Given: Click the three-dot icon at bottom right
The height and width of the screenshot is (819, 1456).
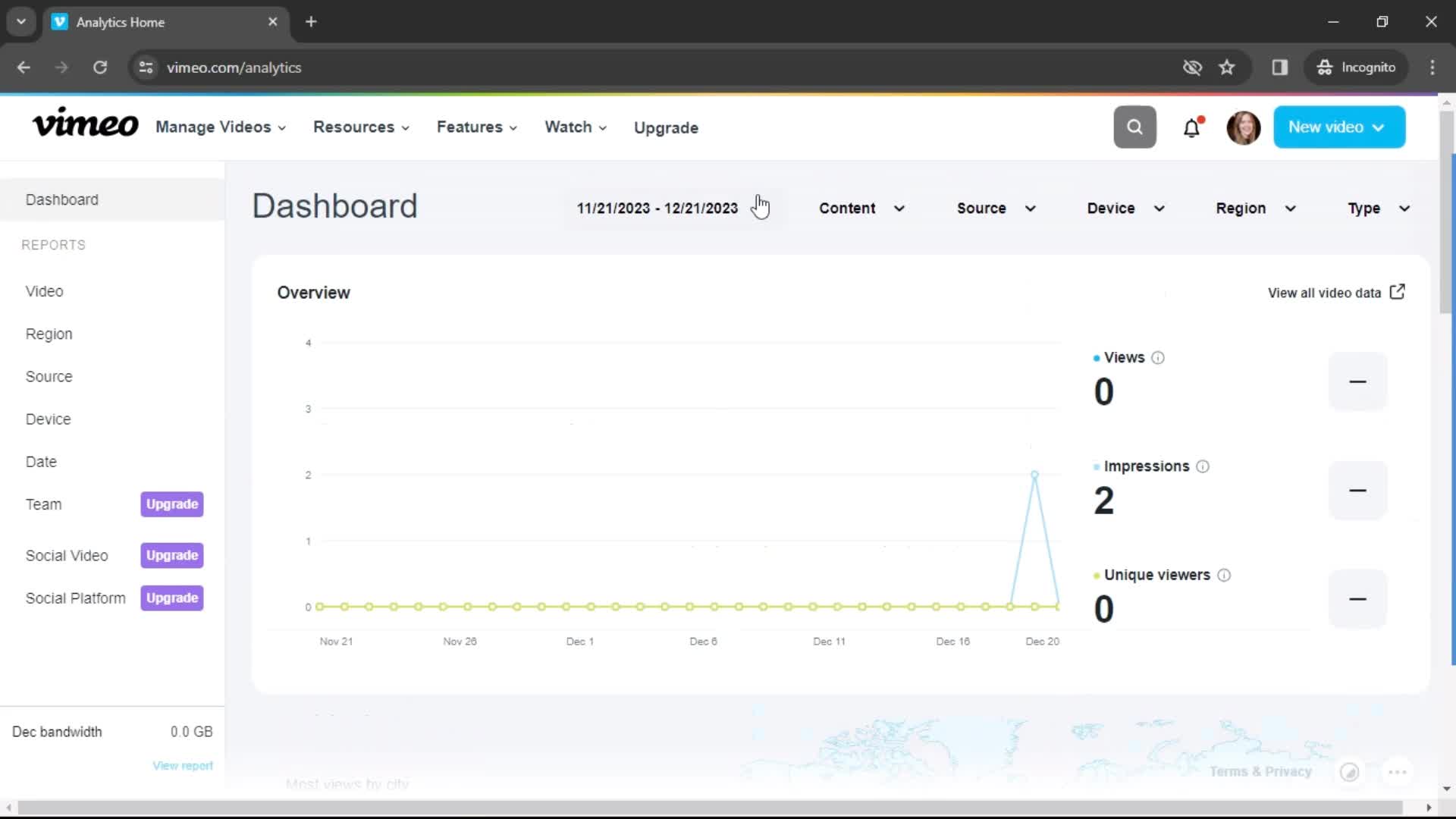Looking at the screenshot, I should point(1397,772).
